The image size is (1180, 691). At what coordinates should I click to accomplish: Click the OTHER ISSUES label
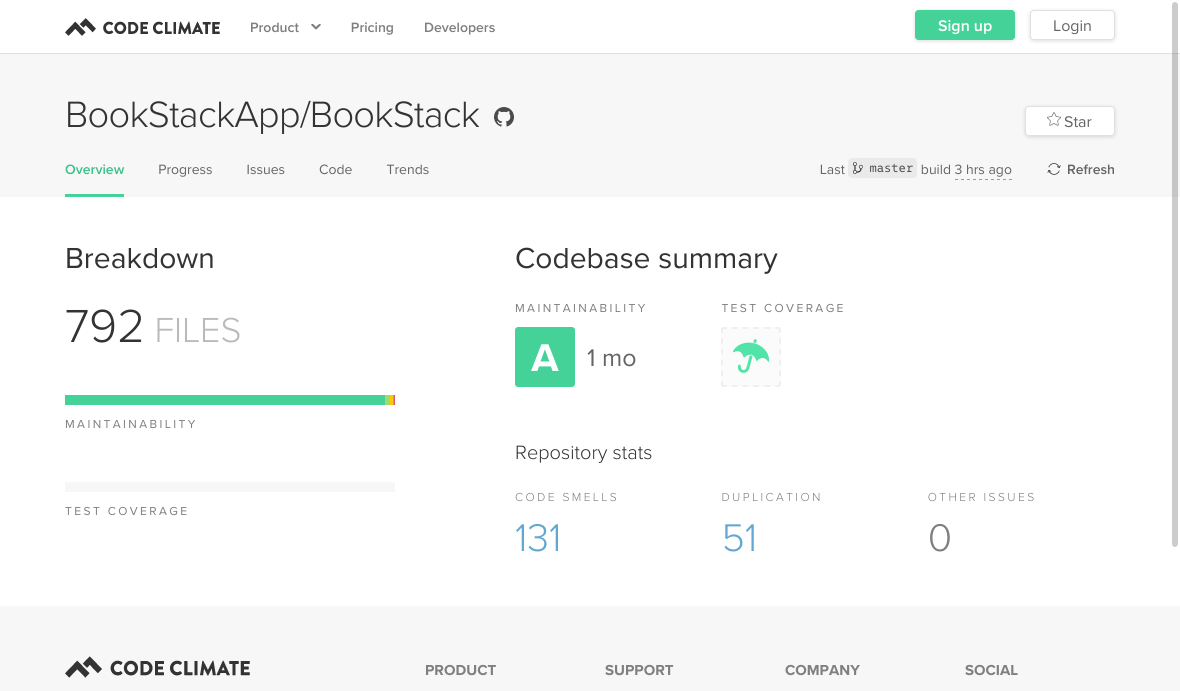pyautogui.click(x=981, y=497)
